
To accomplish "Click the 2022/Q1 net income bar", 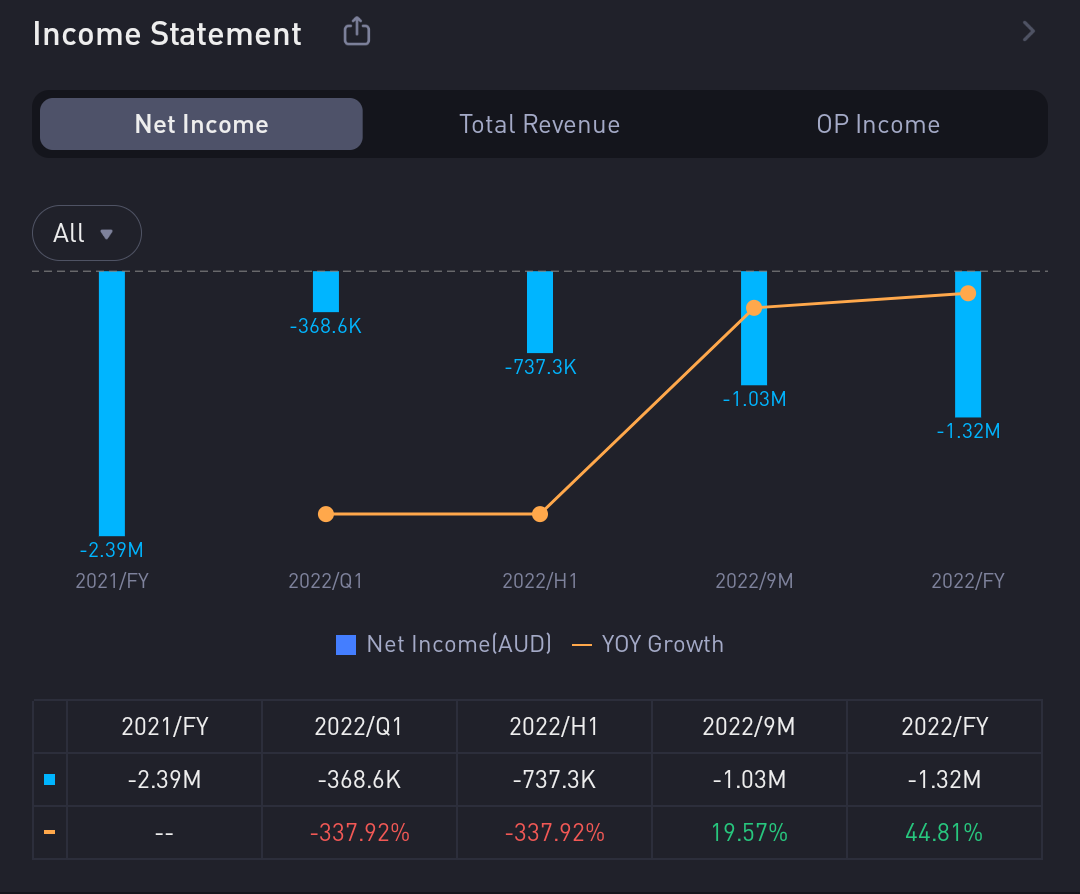I will pos(326,291).
